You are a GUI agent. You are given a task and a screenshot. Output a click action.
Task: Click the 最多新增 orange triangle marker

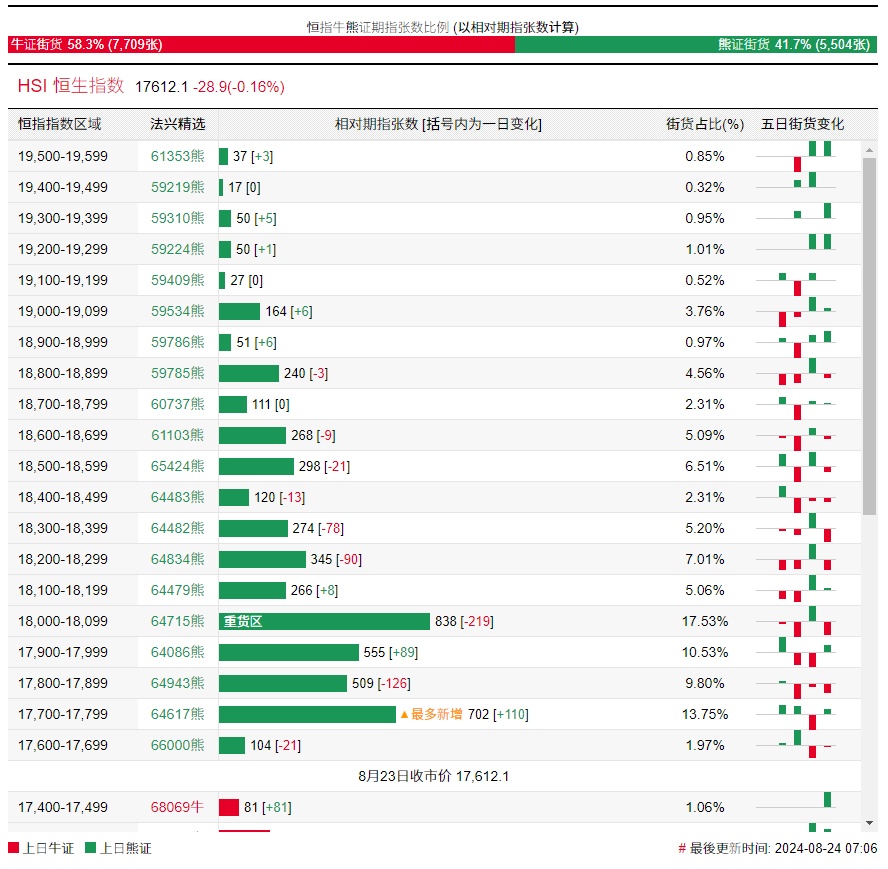pos(404,714)
